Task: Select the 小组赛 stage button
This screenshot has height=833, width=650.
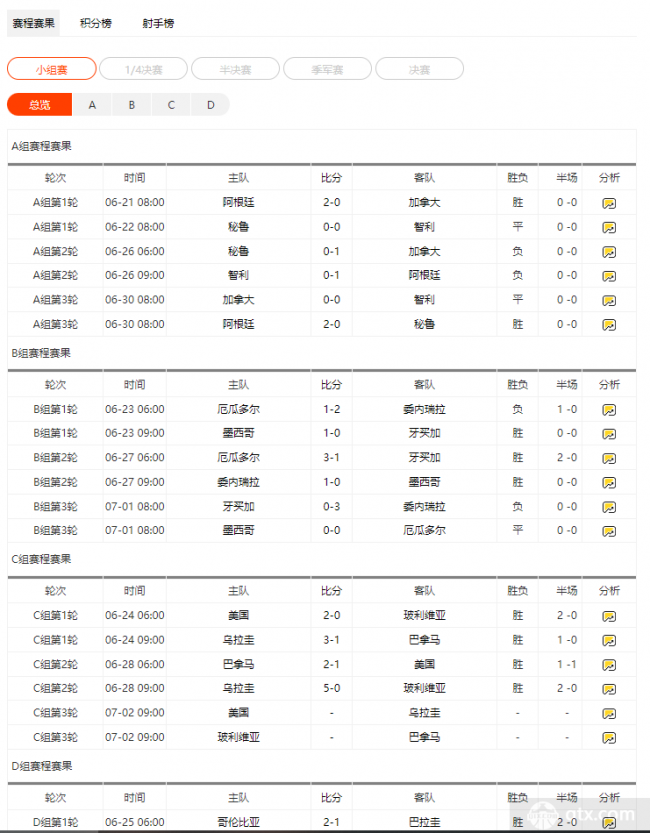Action: (x=52, y=69)
